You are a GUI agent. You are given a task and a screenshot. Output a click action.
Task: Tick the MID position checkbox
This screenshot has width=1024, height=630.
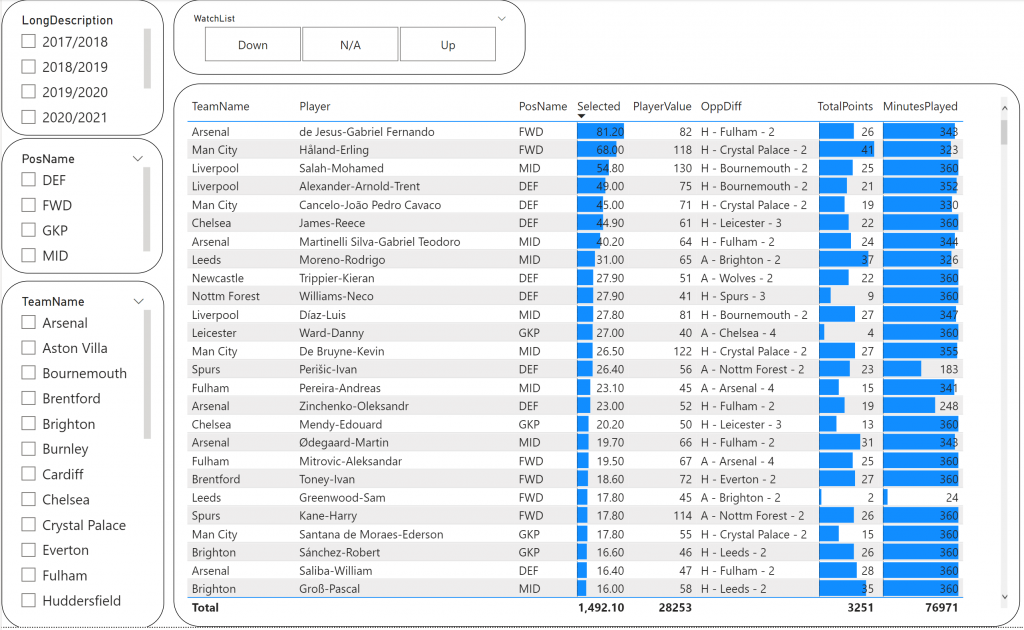pyautogui.click(x=28, y=255)
